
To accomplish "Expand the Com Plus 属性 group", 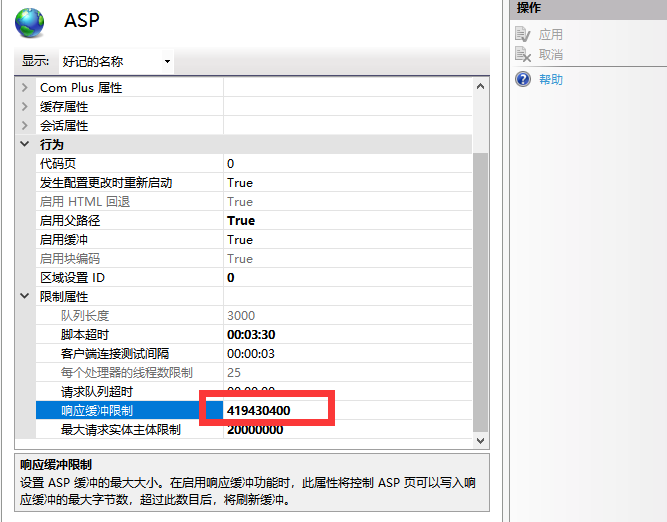I will click(x=25, y=88).
